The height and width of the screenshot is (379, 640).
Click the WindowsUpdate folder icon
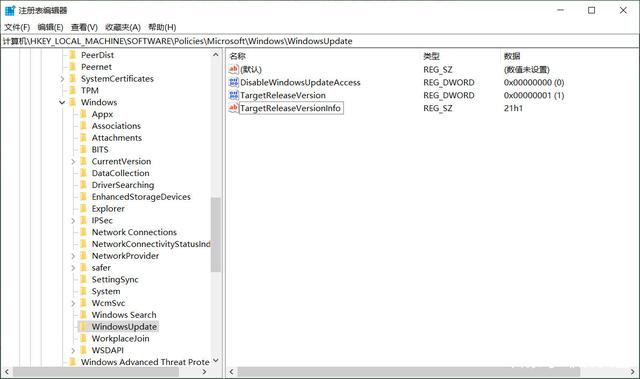(83, 326)
